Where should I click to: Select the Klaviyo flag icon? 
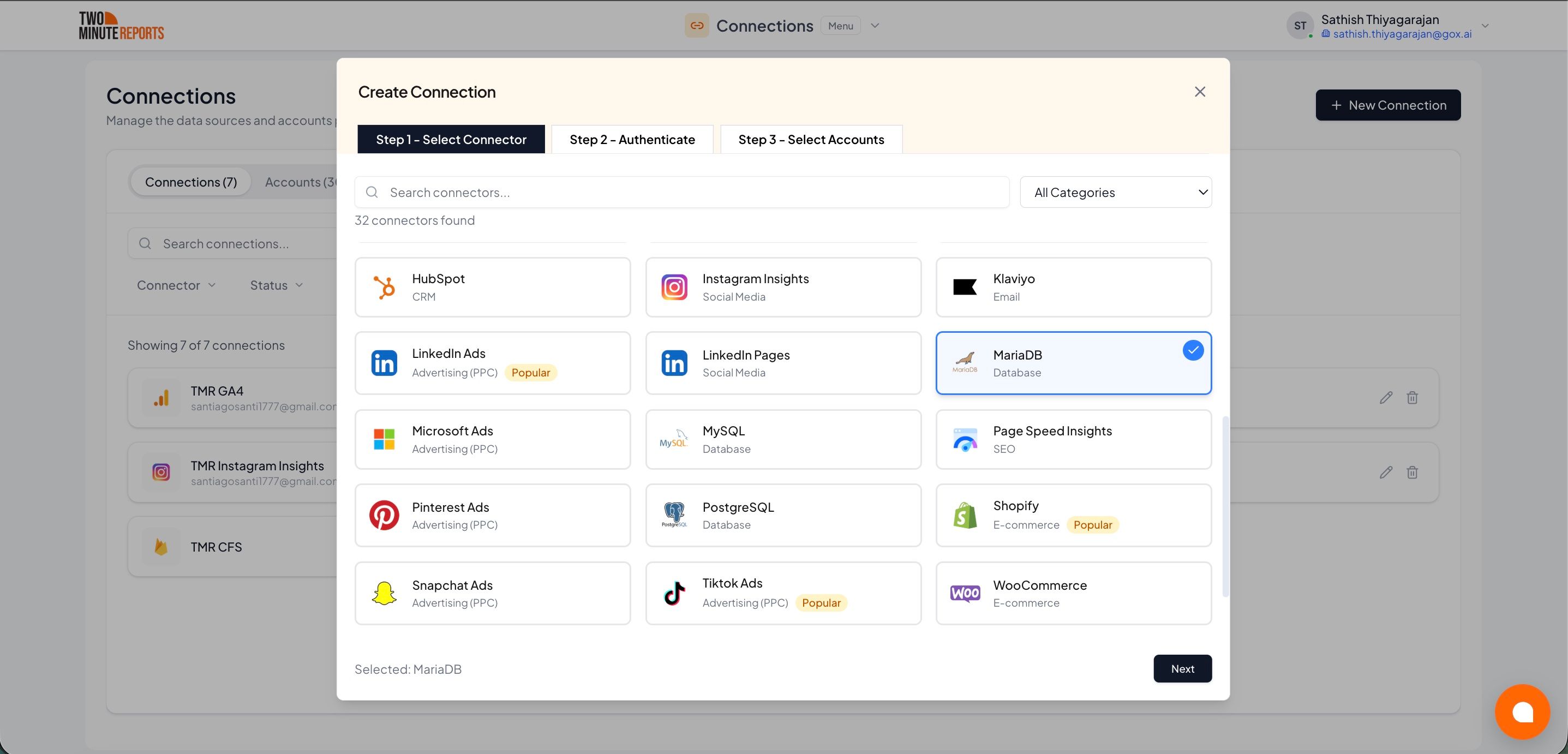coord(965,287)
